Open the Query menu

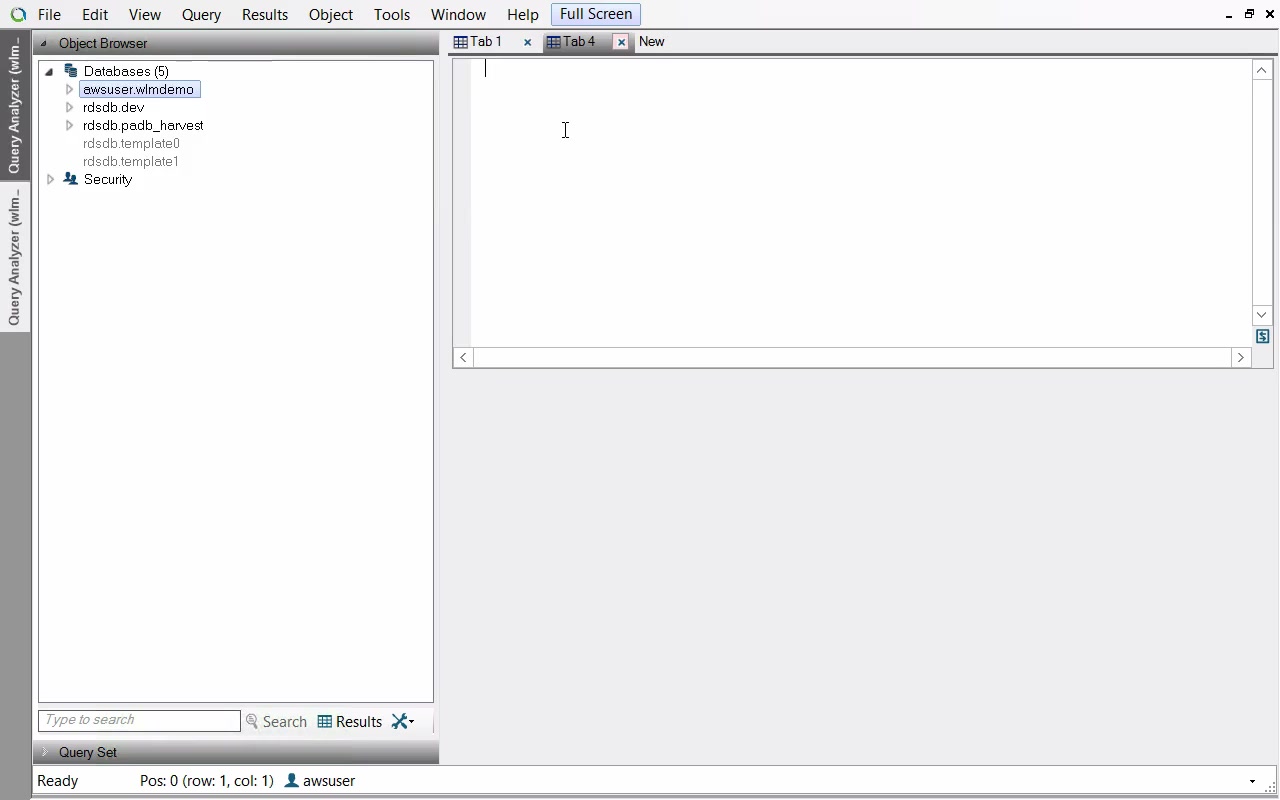201,15
